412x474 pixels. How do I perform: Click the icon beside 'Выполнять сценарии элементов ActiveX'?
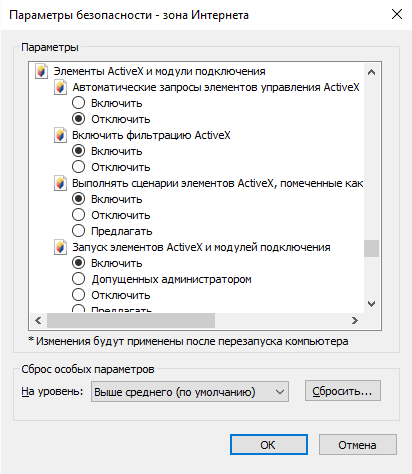(x=60, y=183)
